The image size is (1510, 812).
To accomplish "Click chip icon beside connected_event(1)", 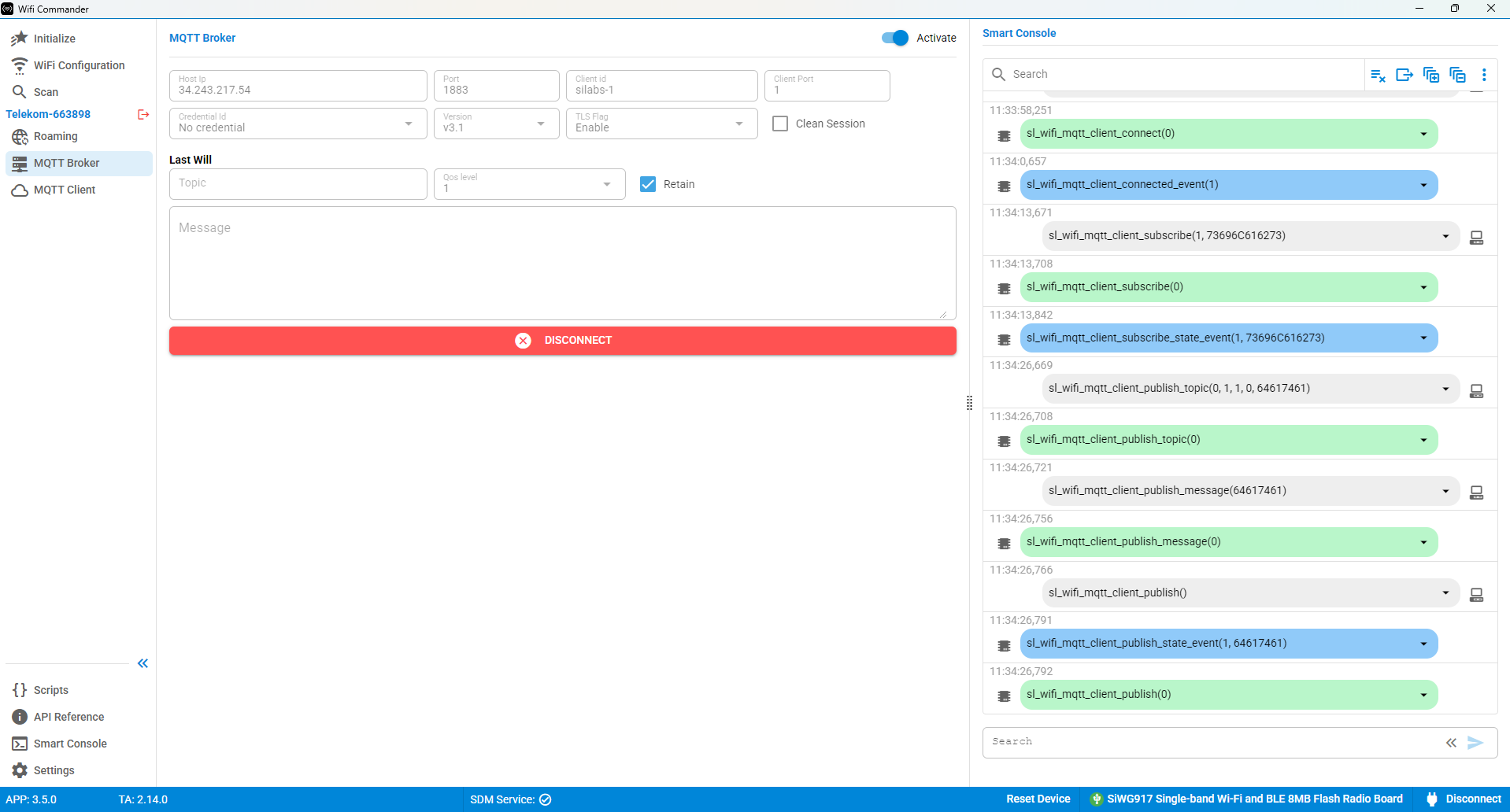I will tap(1004, 186).
